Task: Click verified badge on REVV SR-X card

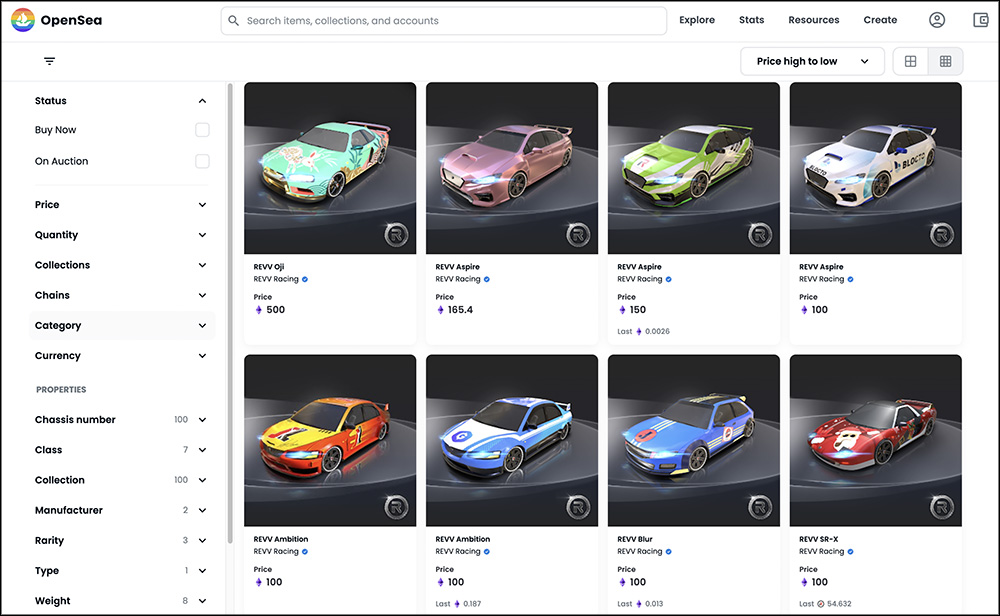Action: 851,552
